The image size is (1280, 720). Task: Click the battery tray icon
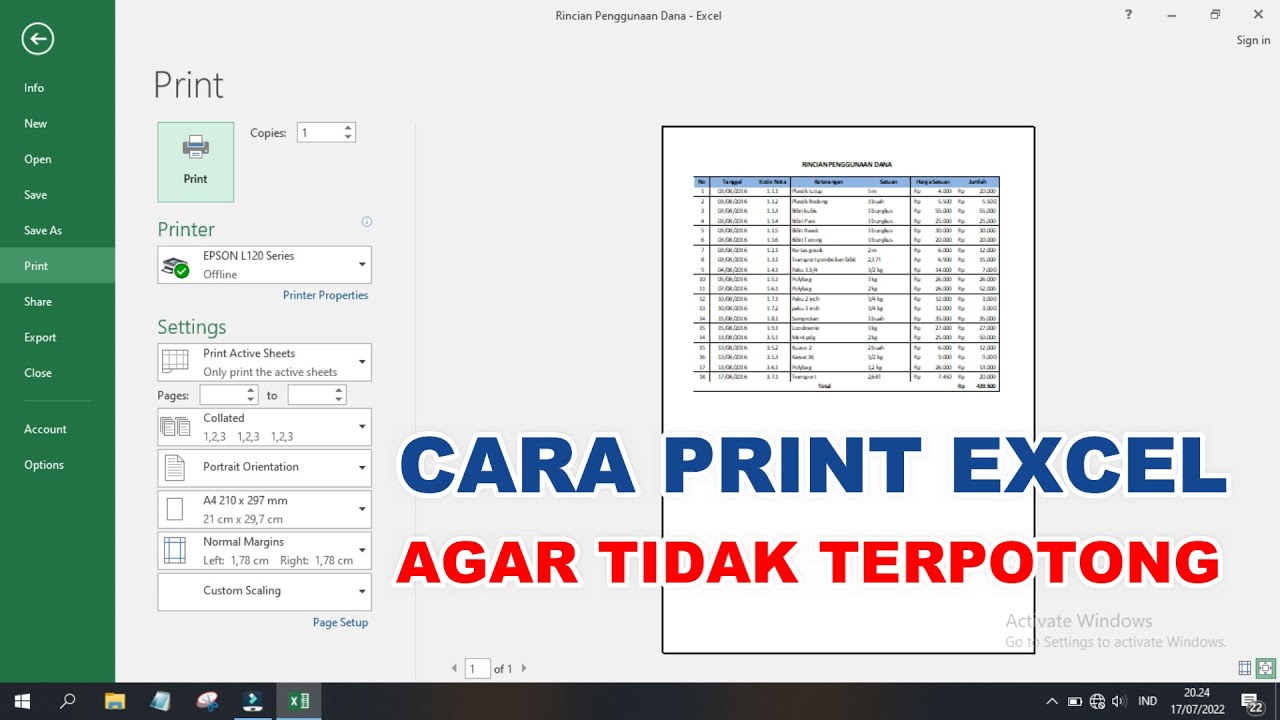pyautogui.click(x=1075, y=701)
